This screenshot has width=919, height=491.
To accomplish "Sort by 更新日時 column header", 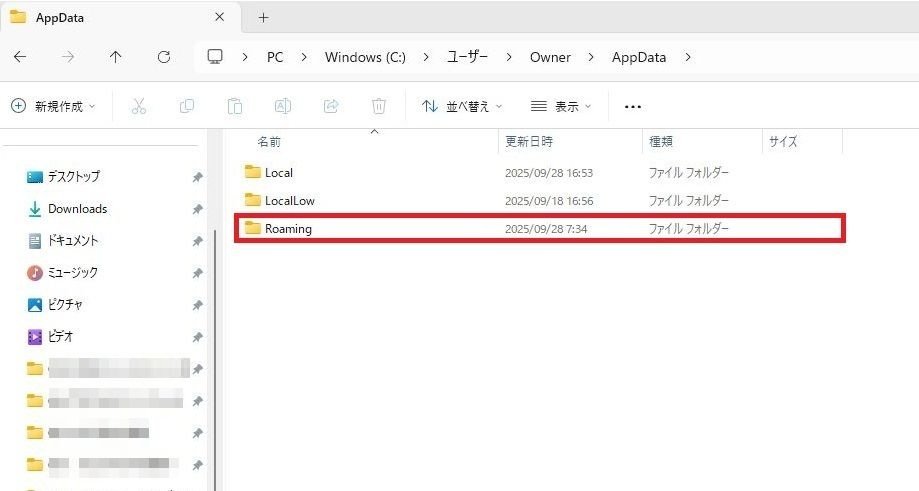I will tap(529, 142).
